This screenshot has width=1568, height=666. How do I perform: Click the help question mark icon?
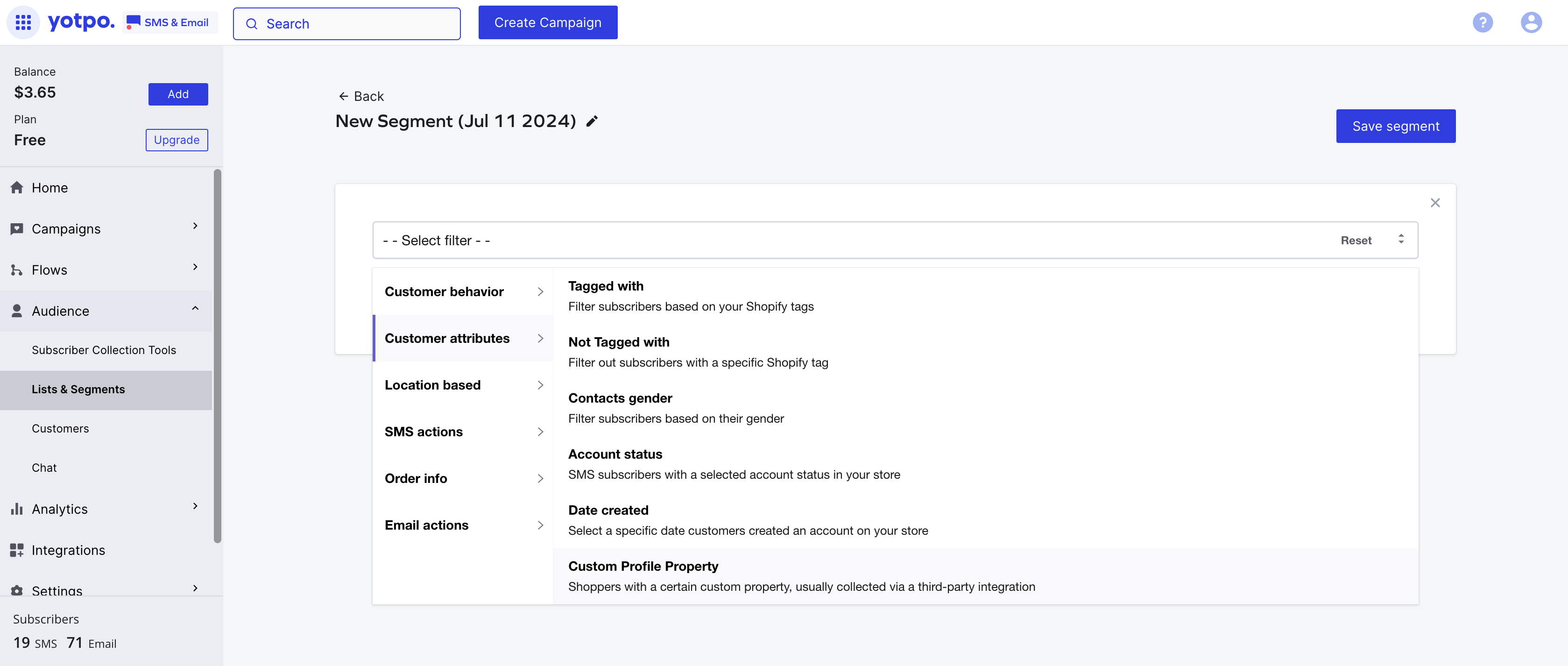(1482, 22)
